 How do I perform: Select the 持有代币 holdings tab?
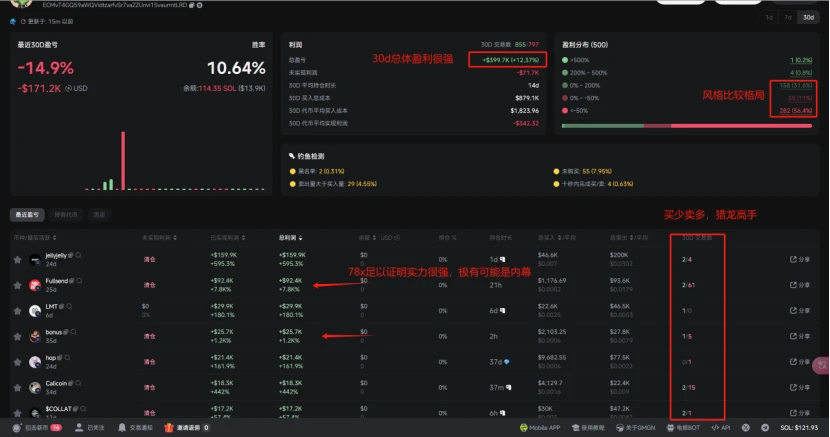(64, 214)
